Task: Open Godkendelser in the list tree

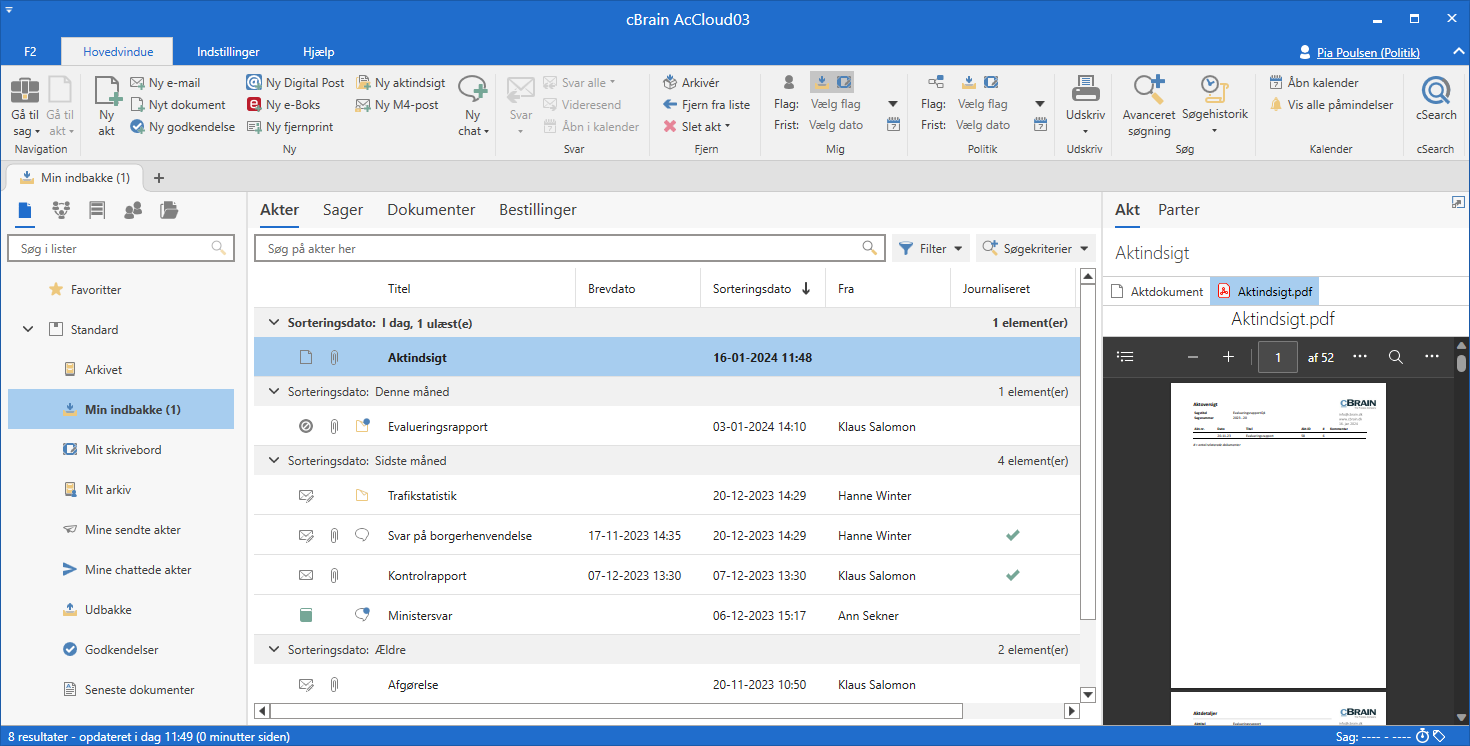Action: pyautogui.click(x=122, y=650)
